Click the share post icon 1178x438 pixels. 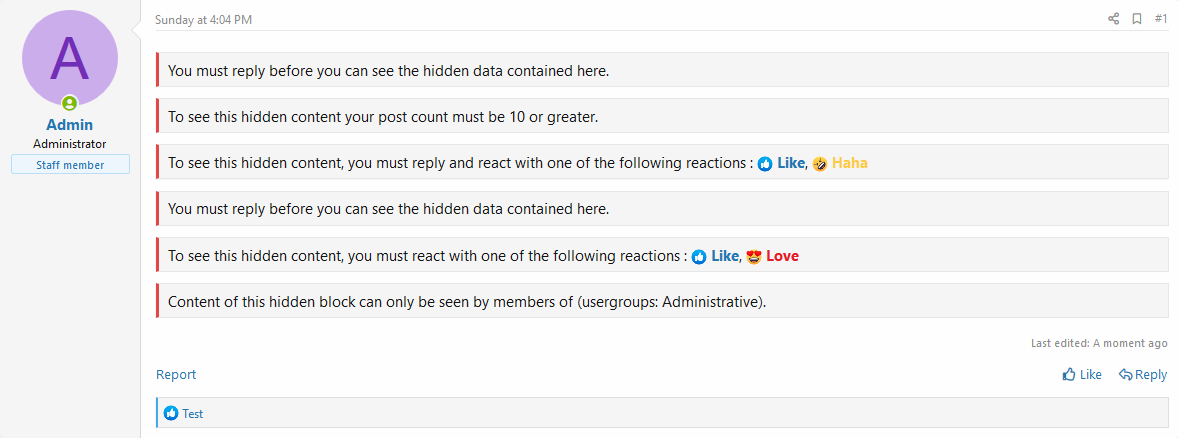pyautogui.click(x=1114, y=18)
